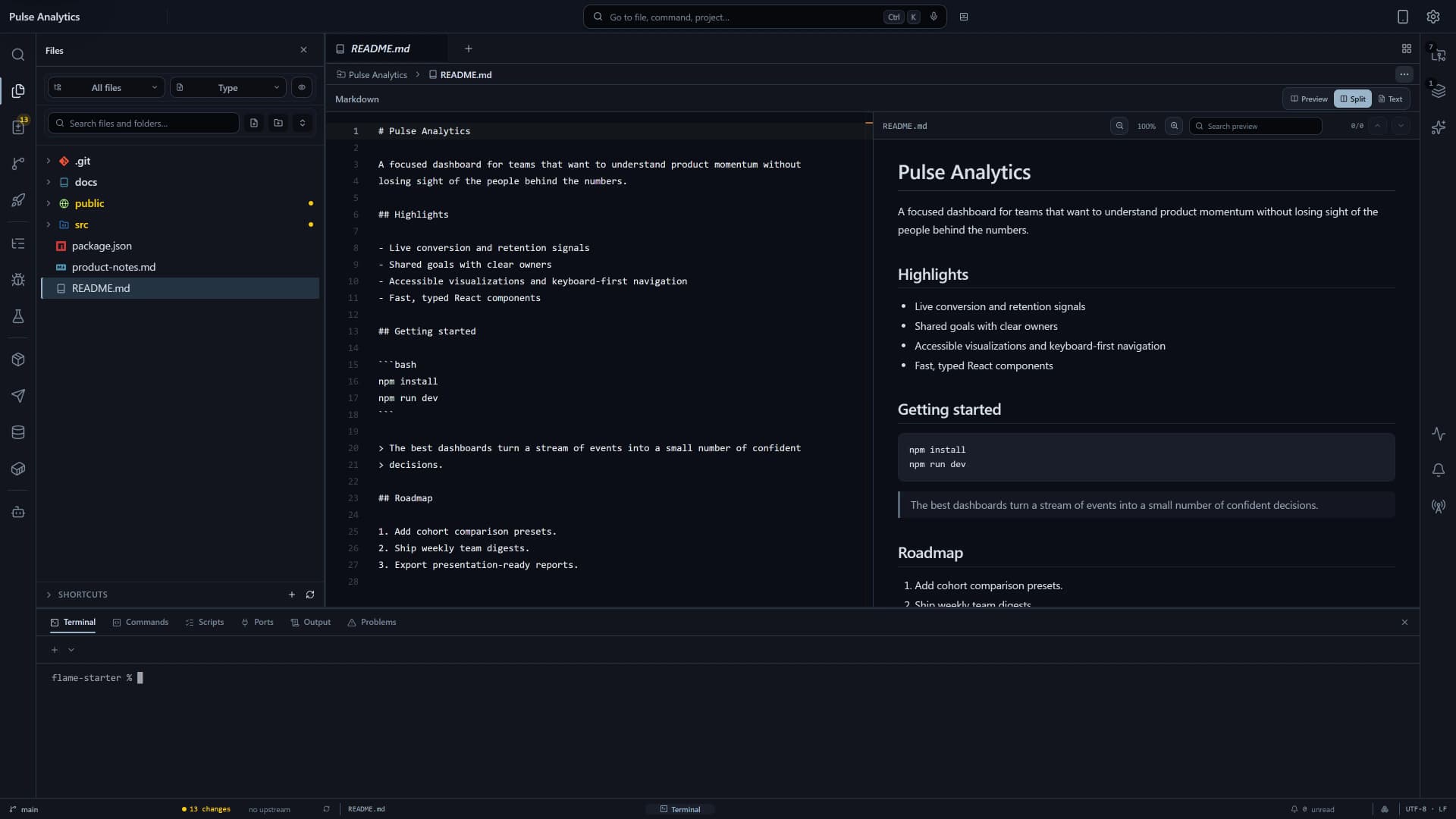Switch to the Problems tab
Viewport: 1456px width, 819px height.
pyautogui.click(x=372, y=622)
